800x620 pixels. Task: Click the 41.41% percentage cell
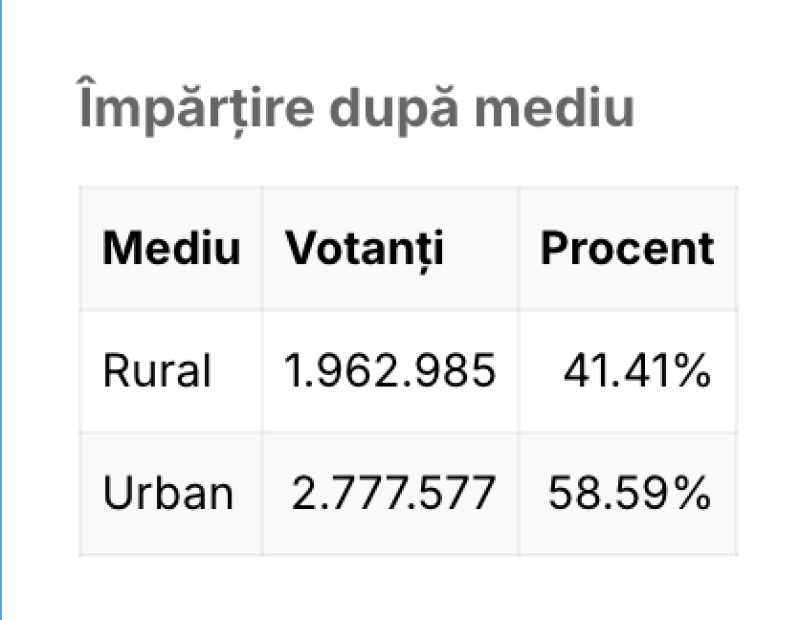tap(637, 370)
